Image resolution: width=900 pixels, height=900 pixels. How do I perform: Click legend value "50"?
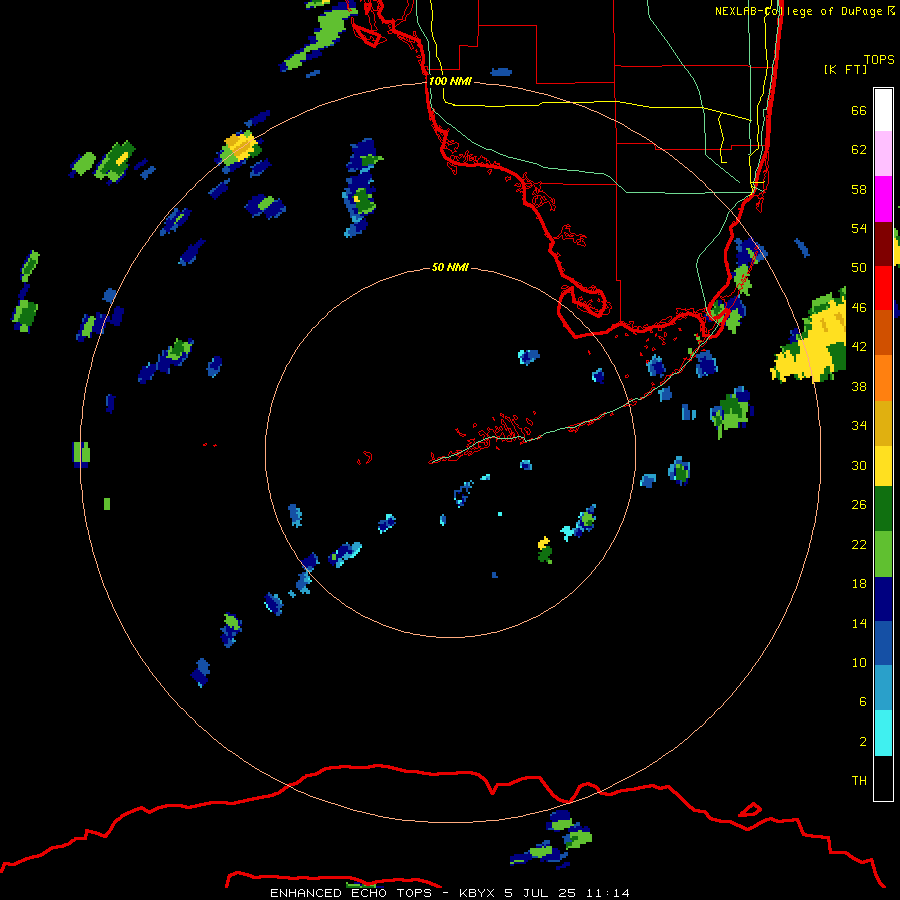point(859,268)
